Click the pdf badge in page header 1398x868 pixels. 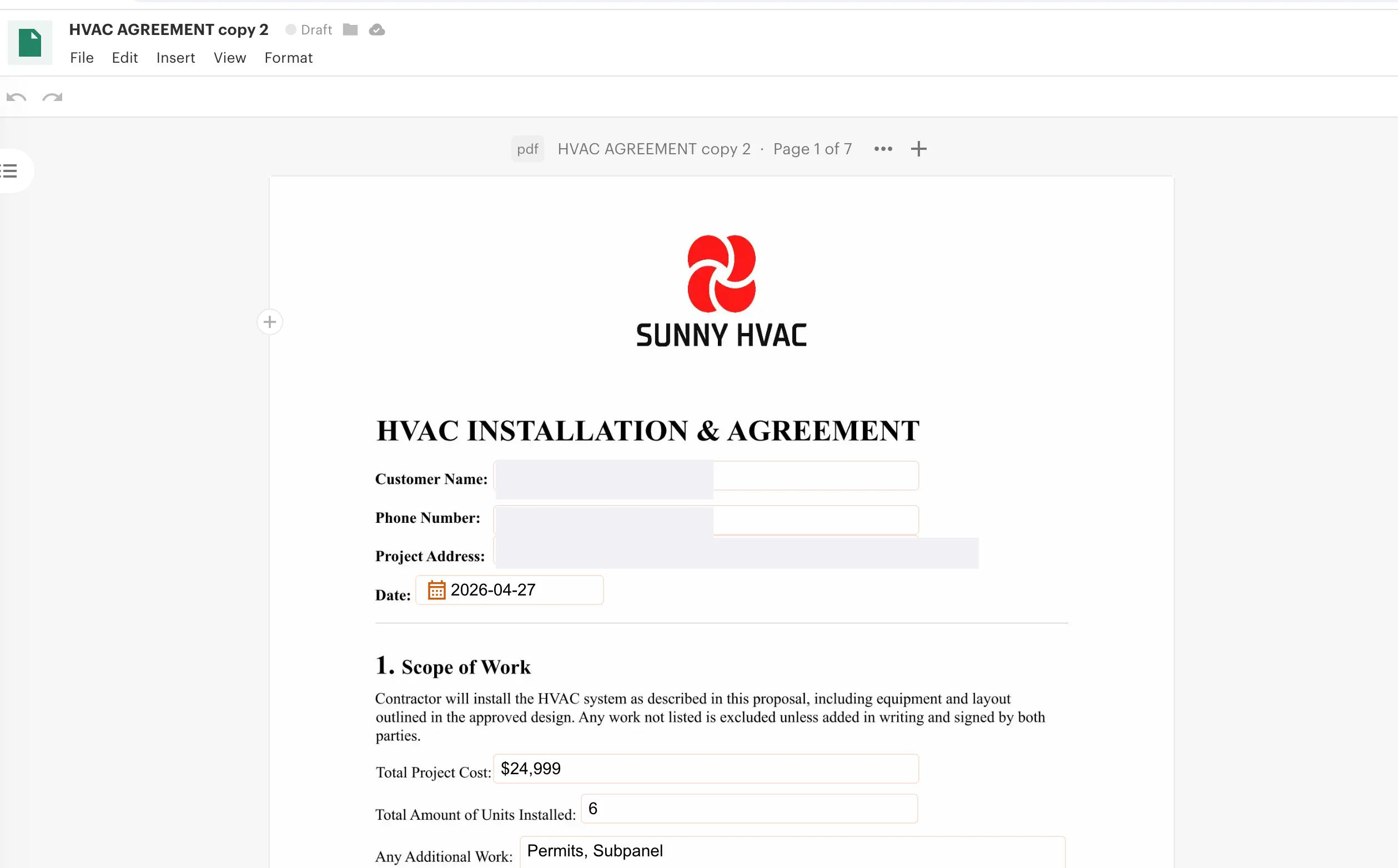point(527,149)
